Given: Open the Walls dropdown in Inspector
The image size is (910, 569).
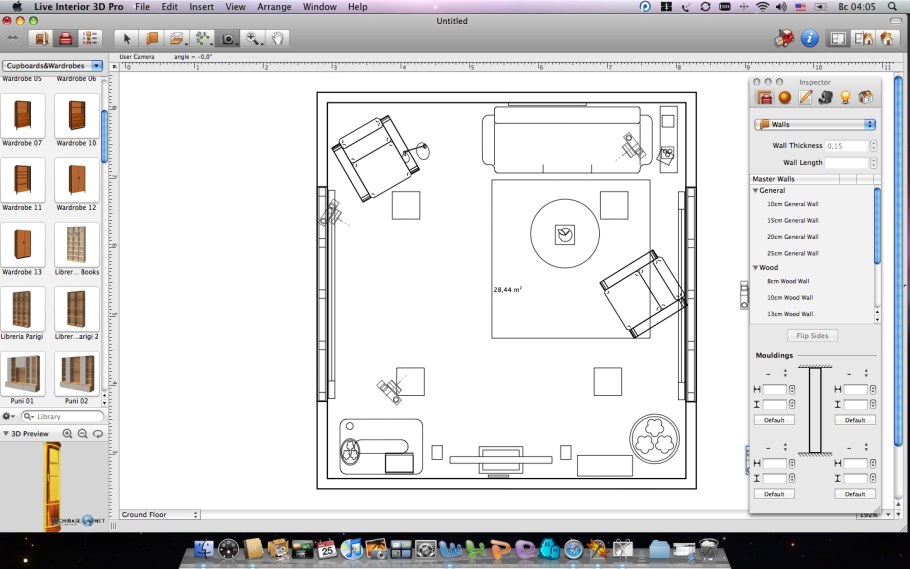Looking at the screenshot, I should point(815,125).
